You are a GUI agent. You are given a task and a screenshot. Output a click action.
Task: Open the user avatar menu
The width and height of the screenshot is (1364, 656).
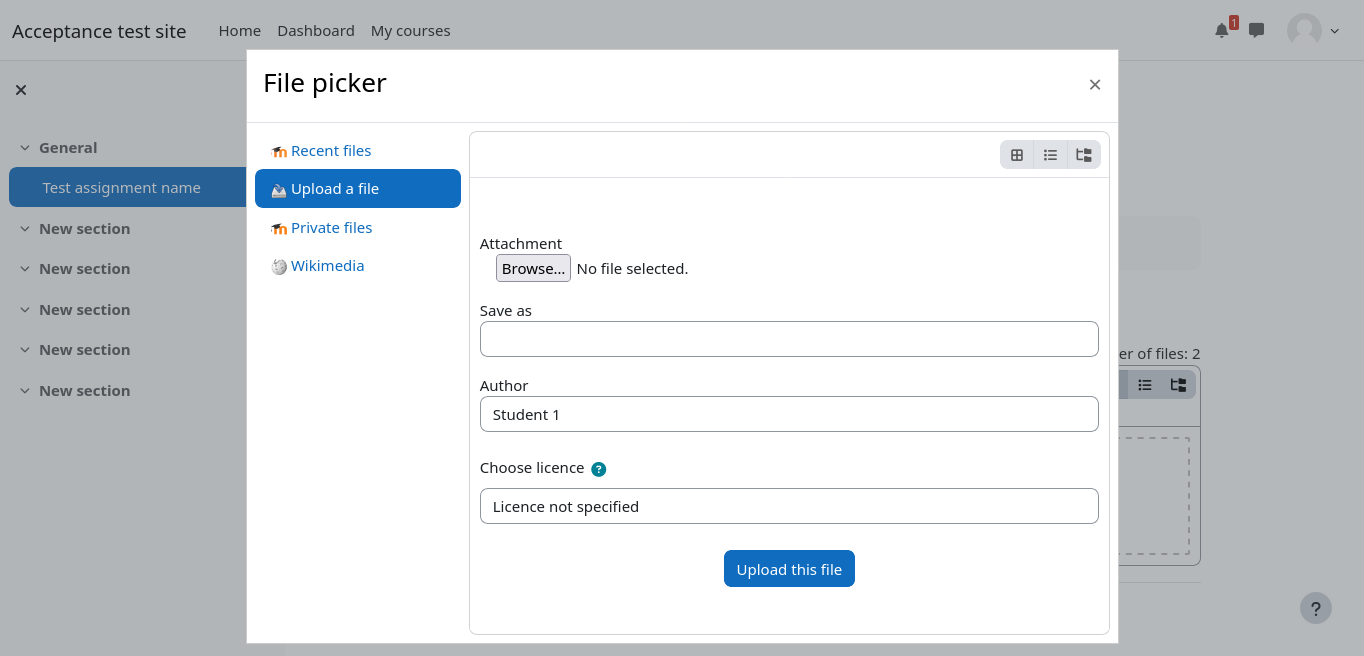tap(1312, 30)
